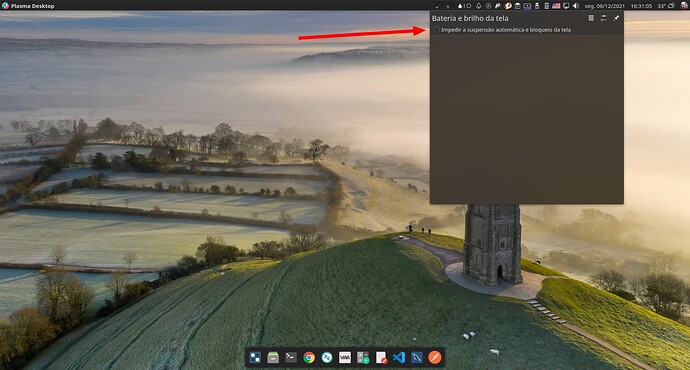The image size is (690, 370).
Task: Open the USB removable device tray icon
Action: click(537, 6)
